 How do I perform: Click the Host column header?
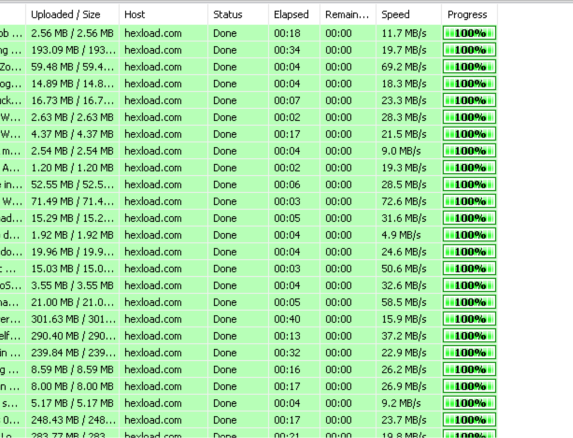click(163, 15)
